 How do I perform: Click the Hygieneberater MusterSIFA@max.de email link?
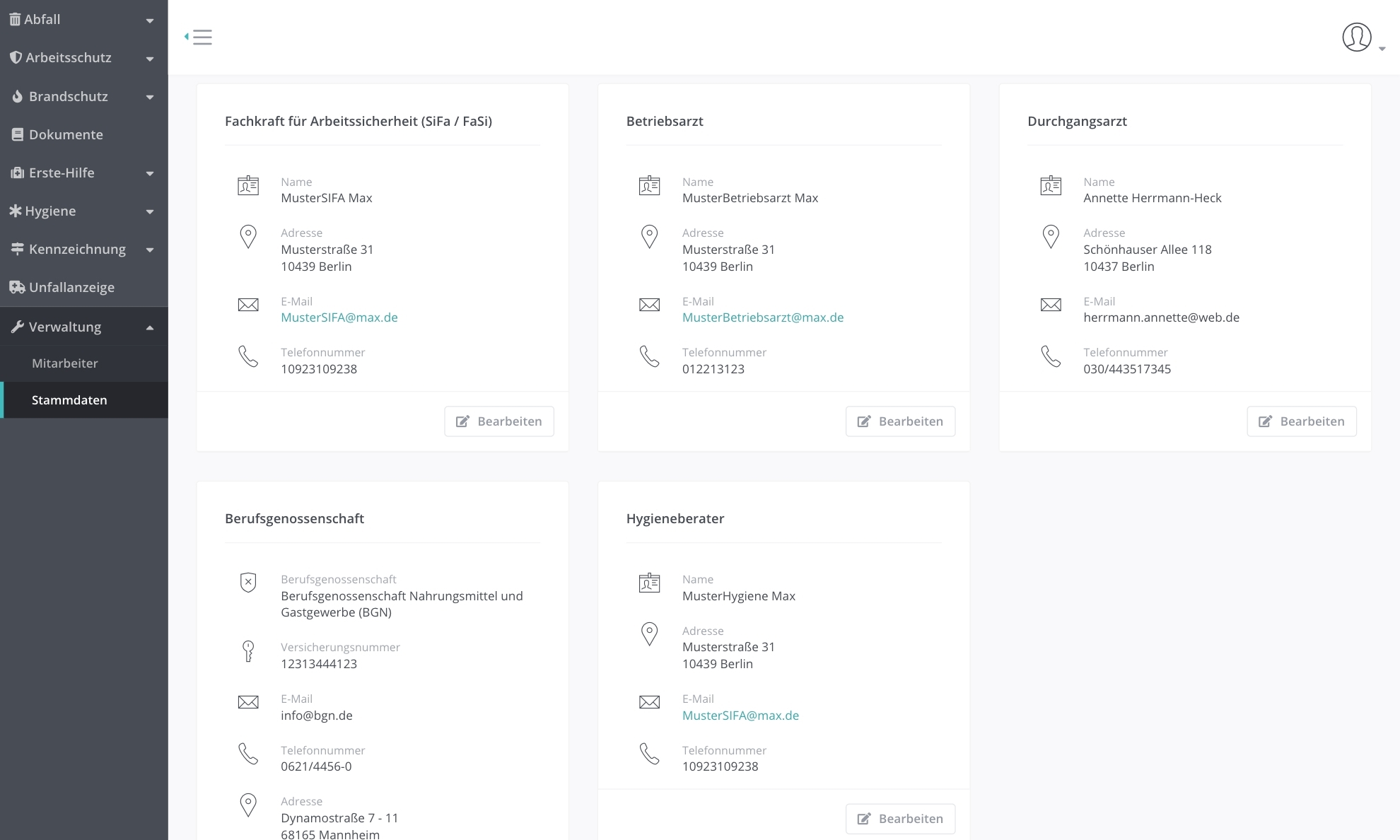(x=740, y=716)
